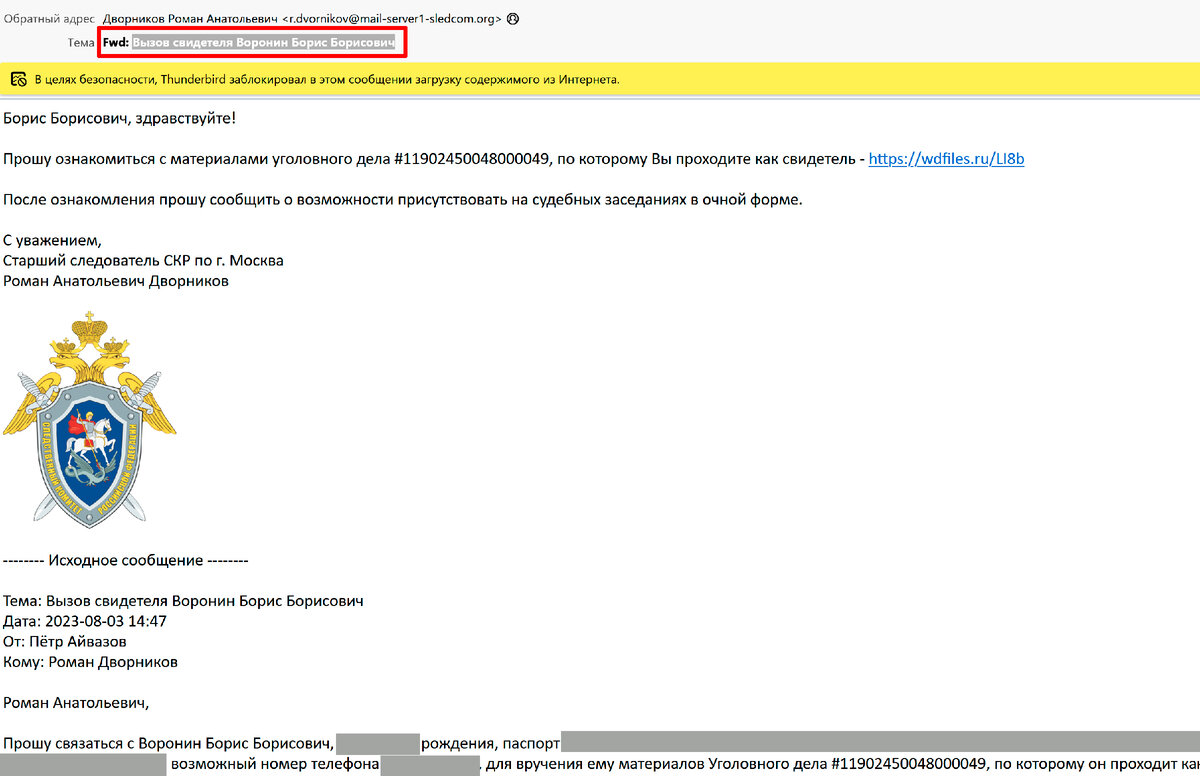Click the line 'После ознакомления прошу сообщить'

(x=403, y=199)
